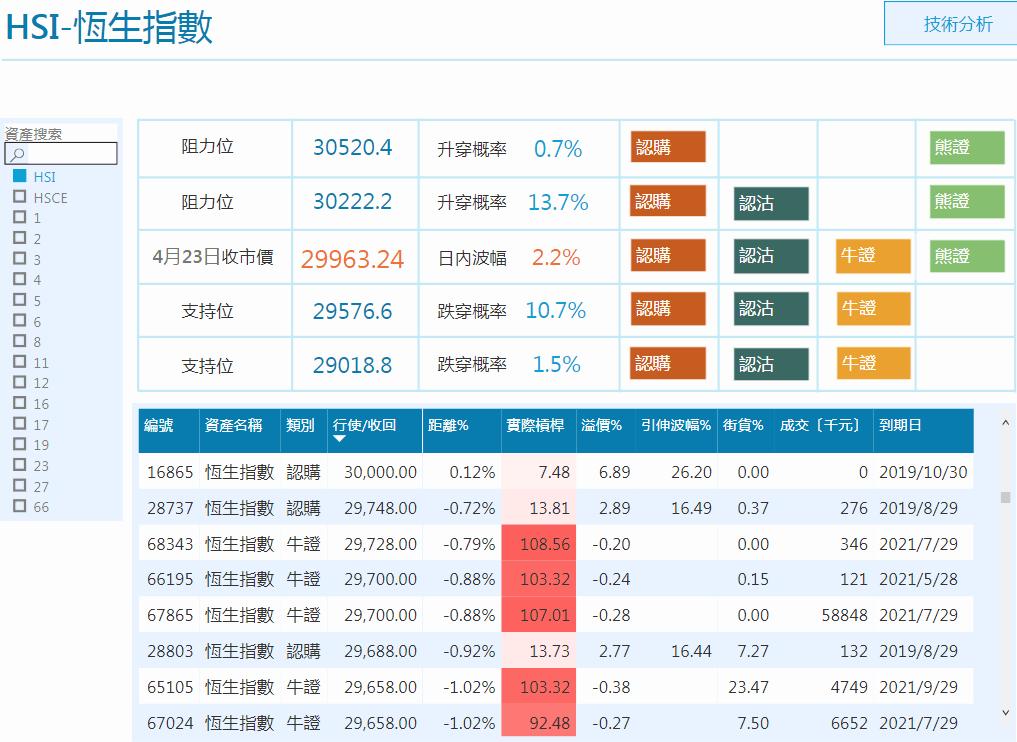1017x742 pixels.
Task: Click 牛證 in the 4月23日收市價 row
Action: click(x=873, y=256)
